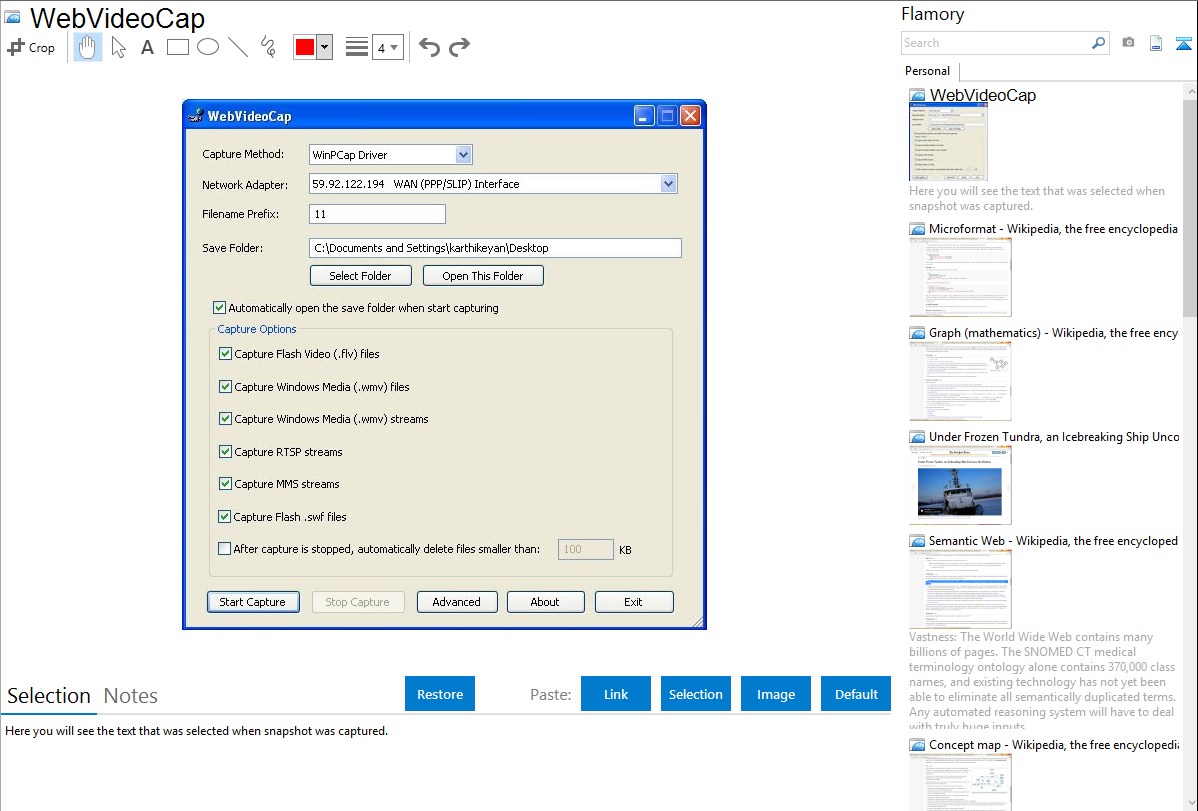Select the straight line tool
The image size is (1198, 811).
point(238,47)
